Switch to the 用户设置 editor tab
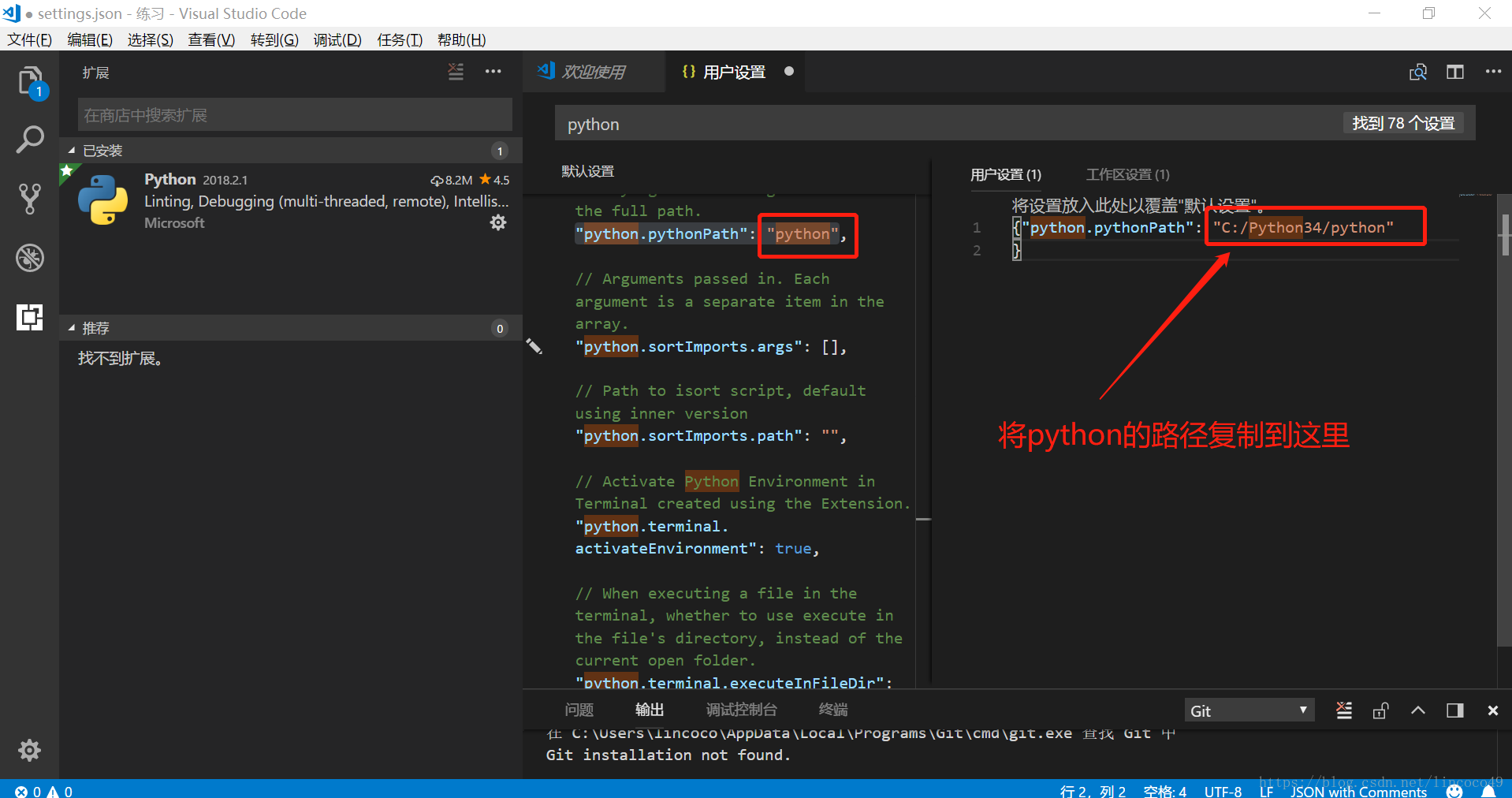 click(x=734, y=72)
